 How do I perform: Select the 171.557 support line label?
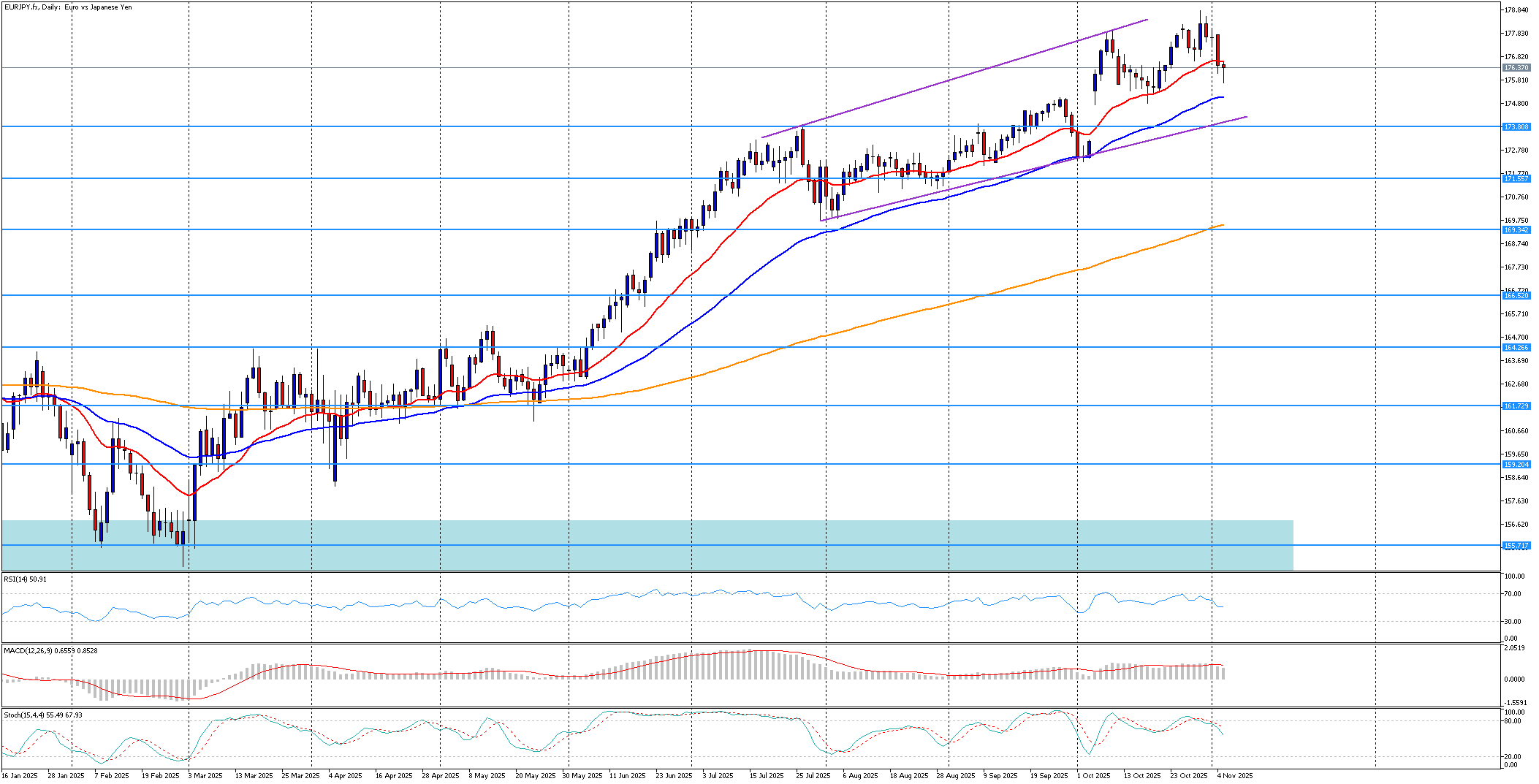(x=1516, y=179)
